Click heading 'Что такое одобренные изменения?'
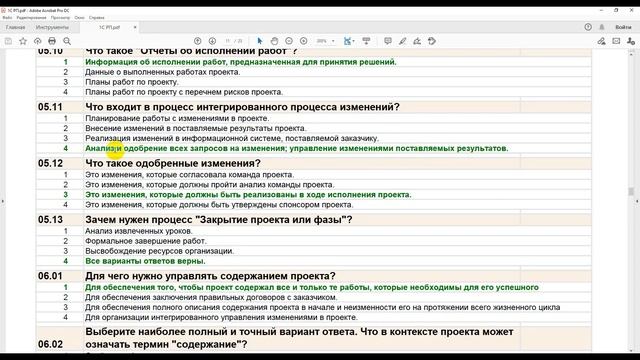Image resolution: width=640 pixels, height=360 pixels. click(x=173, y=163)
